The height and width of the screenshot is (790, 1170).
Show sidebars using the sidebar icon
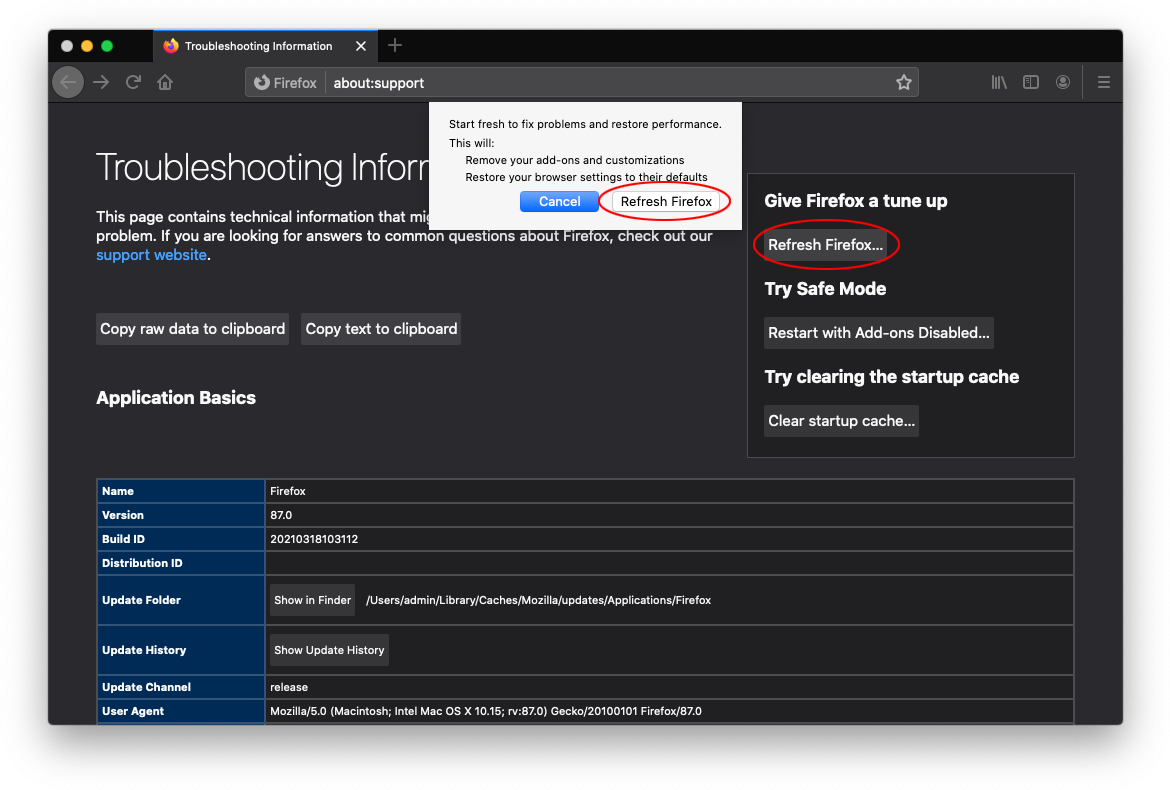pyautogui.click(x=1030, y=82)
